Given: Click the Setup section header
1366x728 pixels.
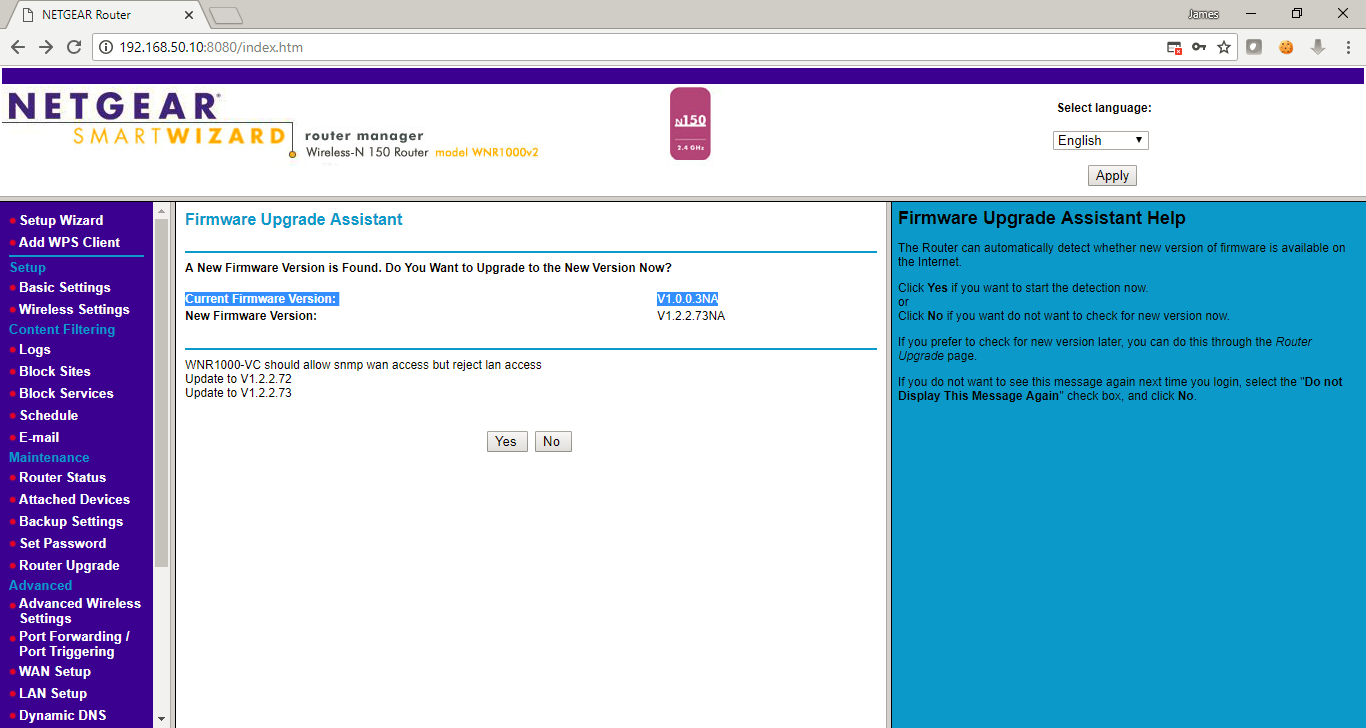Looking at the screenshot, I should (27, 267).
